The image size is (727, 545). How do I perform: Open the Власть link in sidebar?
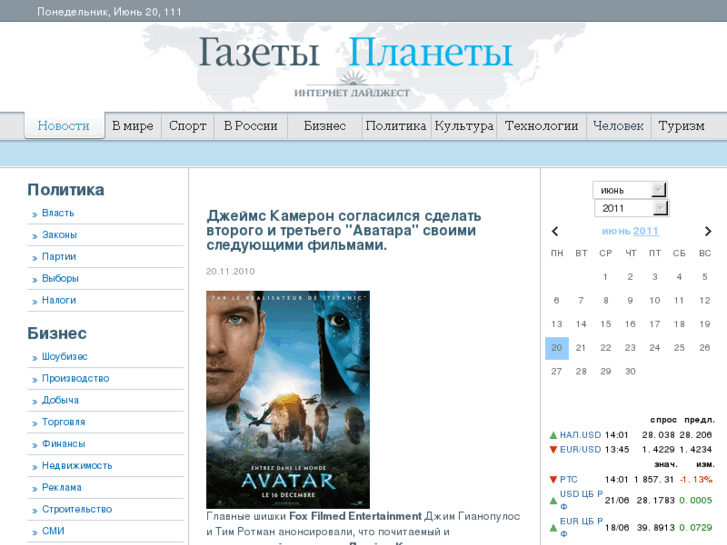pos(58,213)
